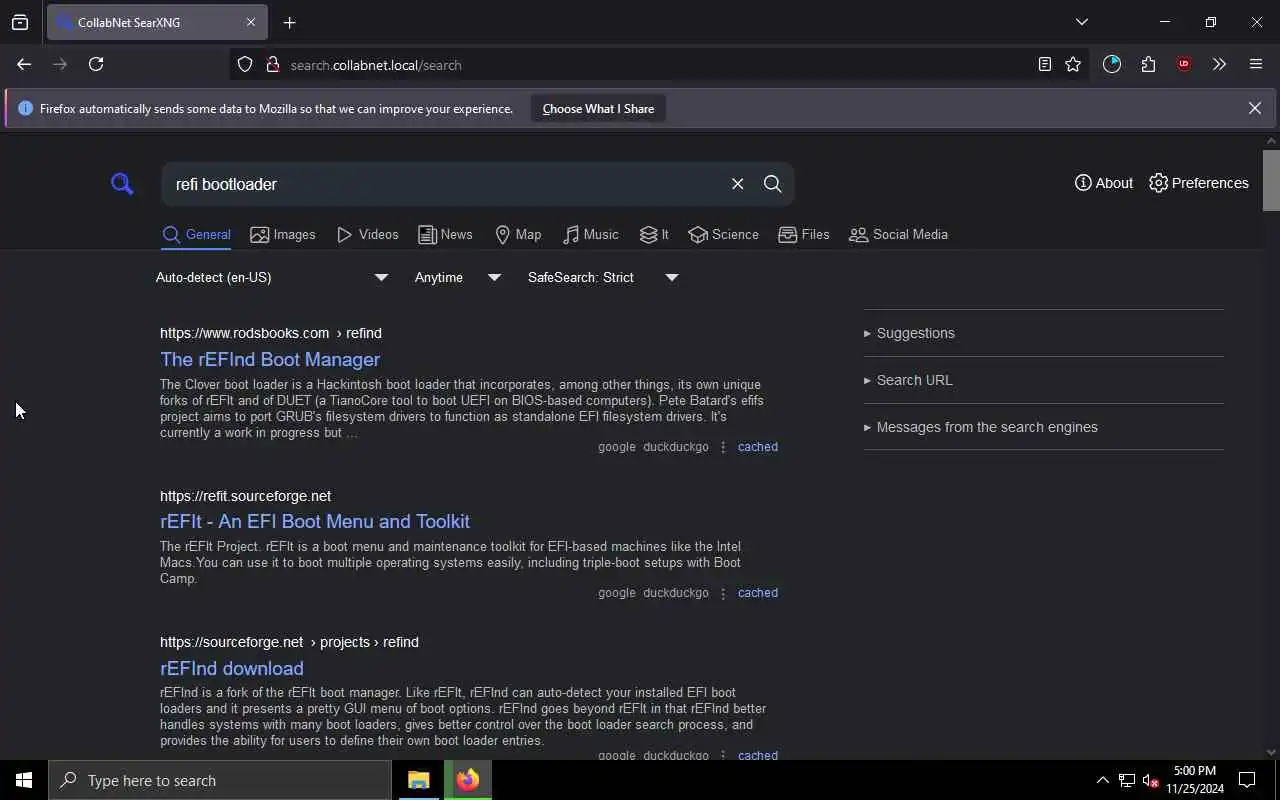Click site security lock icon
This screenshot has height=800, width=1280.
[272, 65]
